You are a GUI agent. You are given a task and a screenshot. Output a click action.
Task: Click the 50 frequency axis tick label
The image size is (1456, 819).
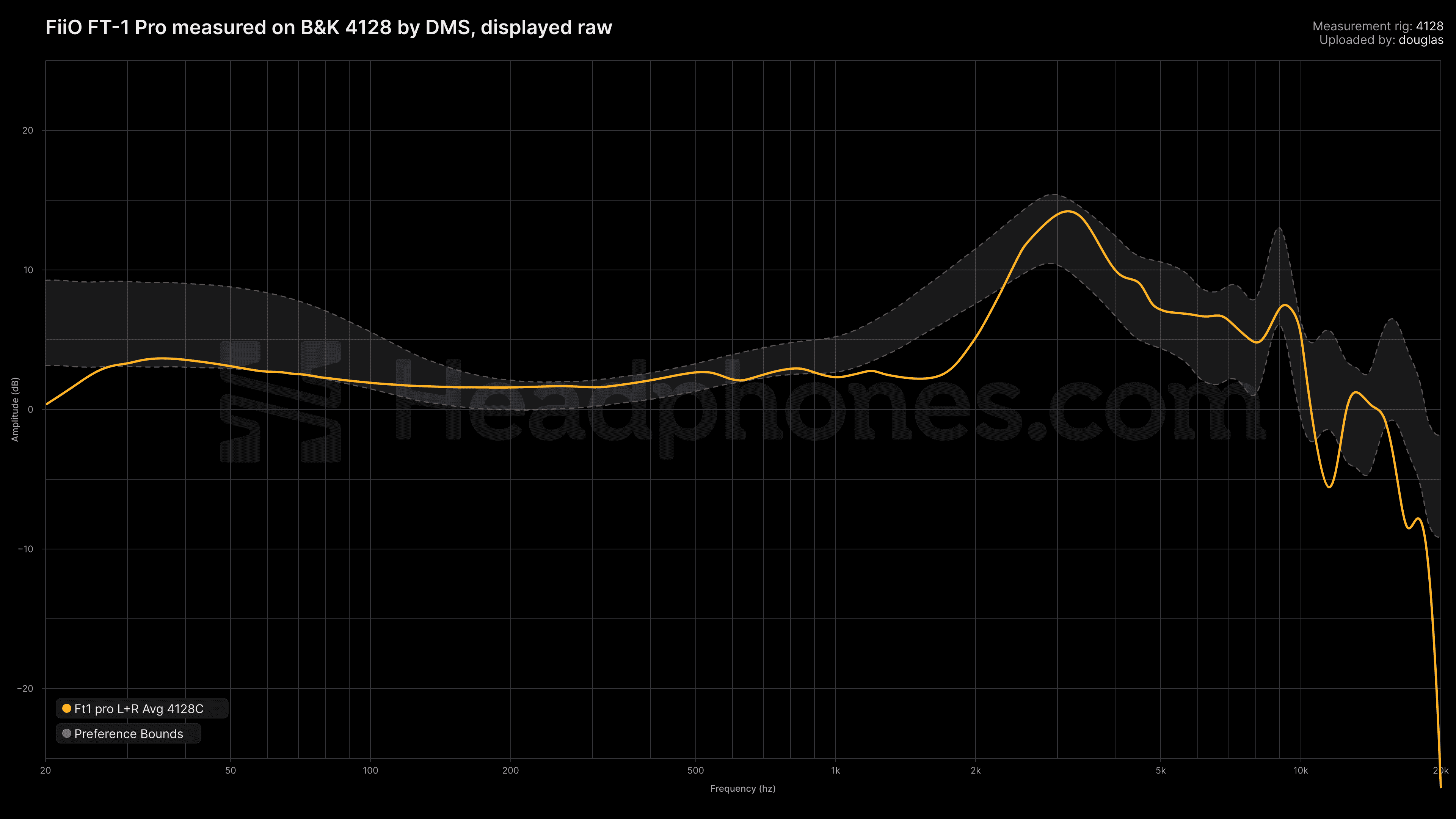pyautogui.click(x=230, y=770)
